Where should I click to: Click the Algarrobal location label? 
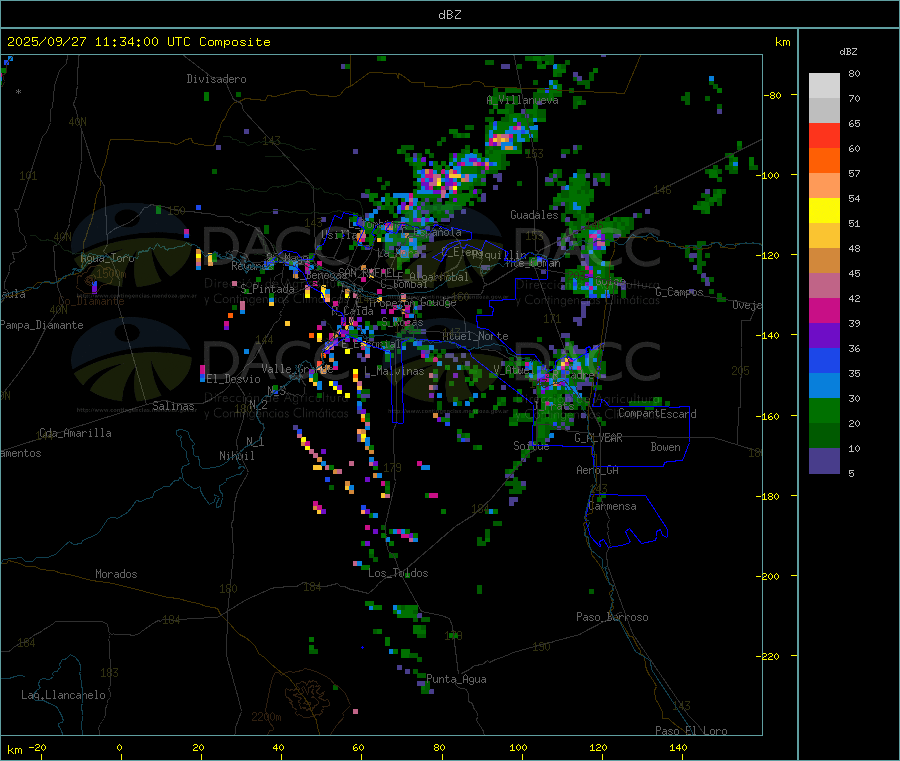[x=439, y=277]
